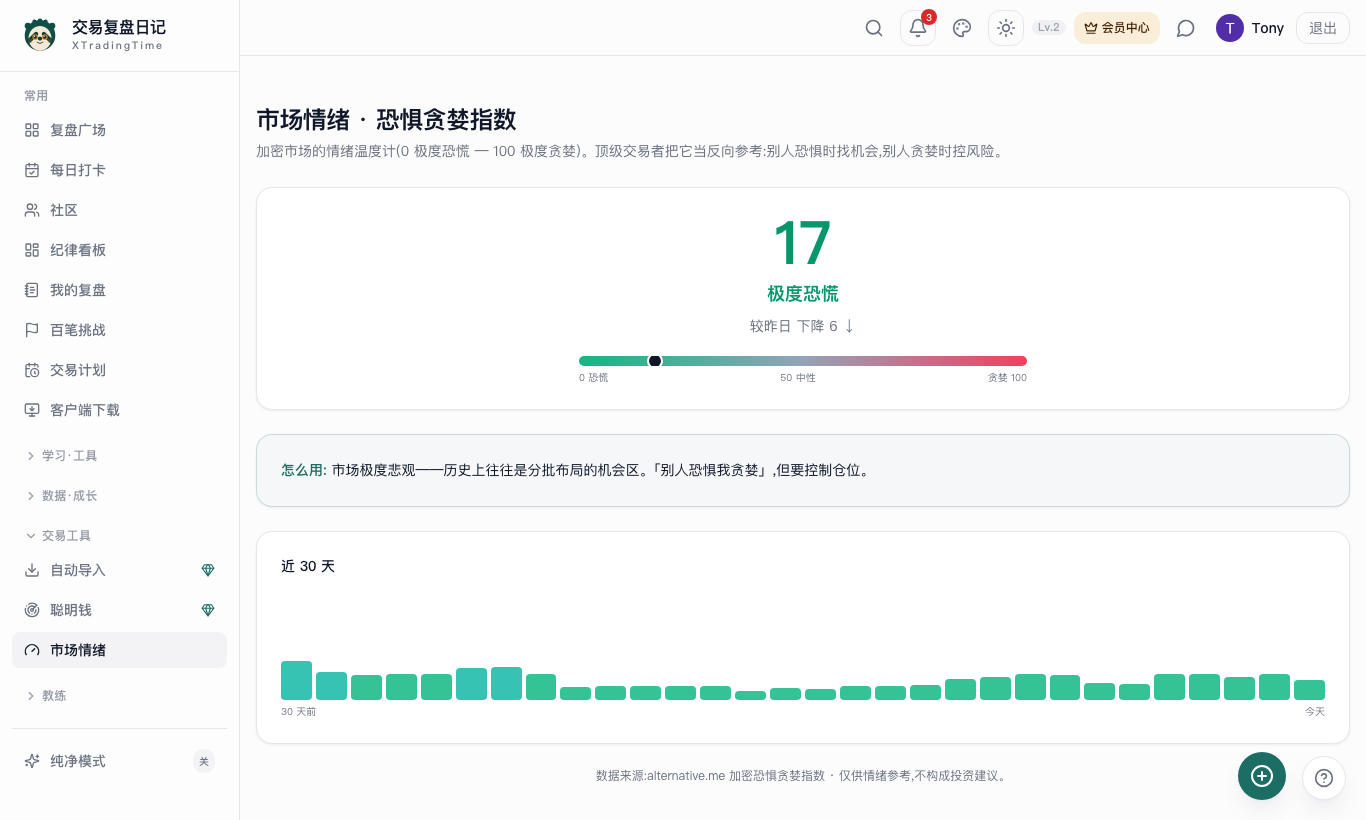
Task: Click the 数据来源 alternative.me footer text
Action: pos(803,775)
